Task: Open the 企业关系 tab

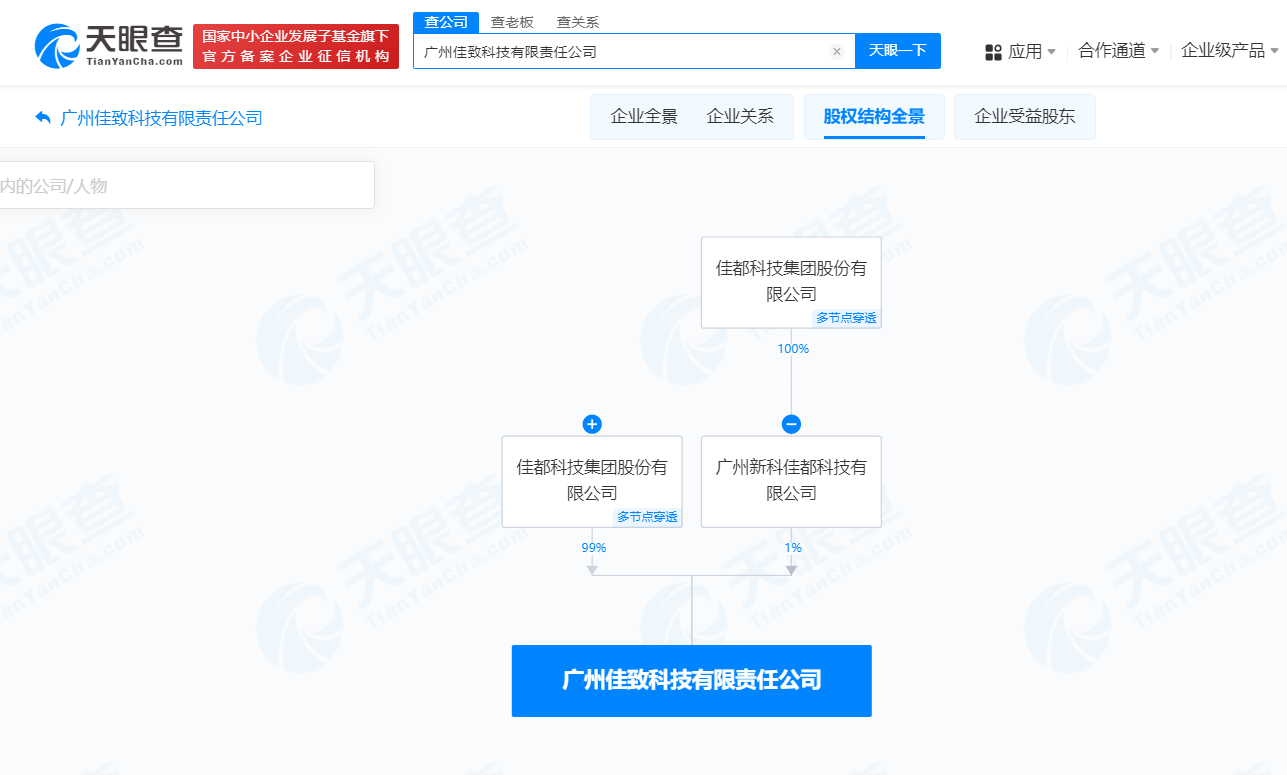Action: point(743,116)
